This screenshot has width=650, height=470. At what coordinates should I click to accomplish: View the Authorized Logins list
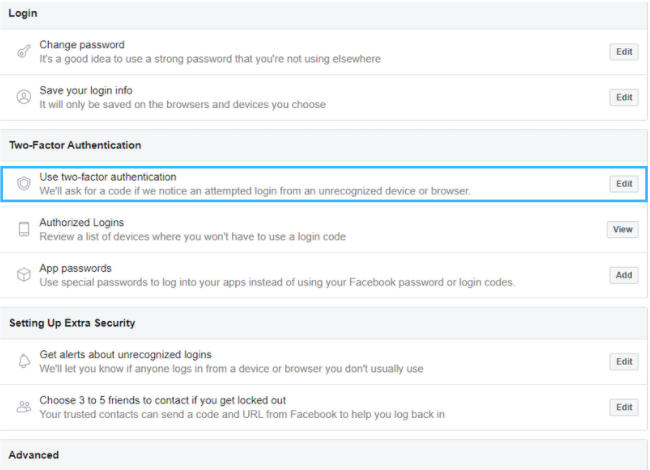[623, 229]
